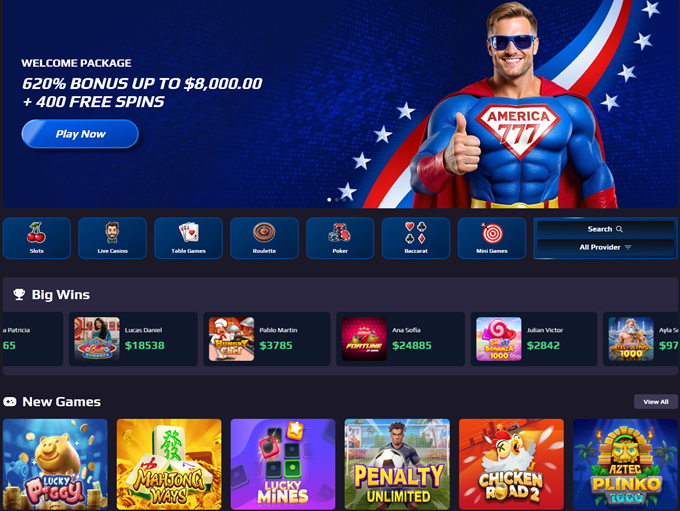The height and width of the screenshot is (511, 680).
Task: Click View All for New Games
Action: [655, 402]
